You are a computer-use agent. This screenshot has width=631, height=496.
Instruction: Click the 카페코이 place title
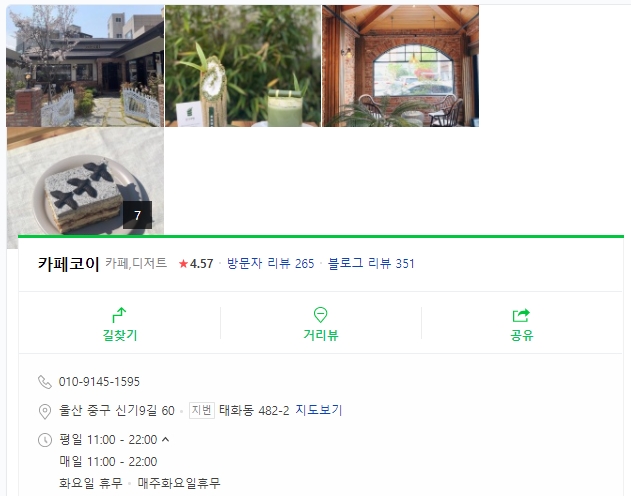68,264
